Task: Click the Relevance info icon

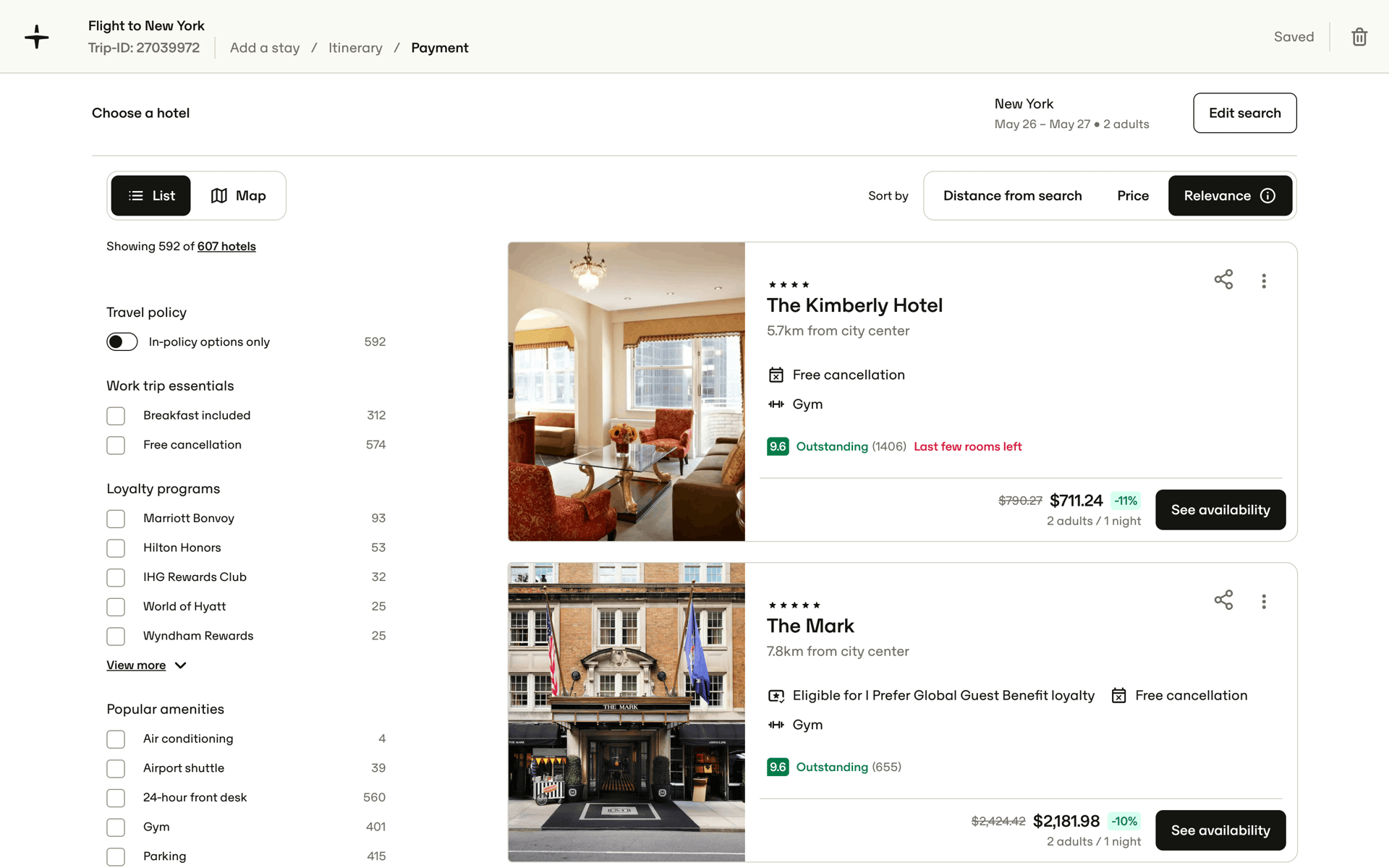Action: coord(1267,196)
